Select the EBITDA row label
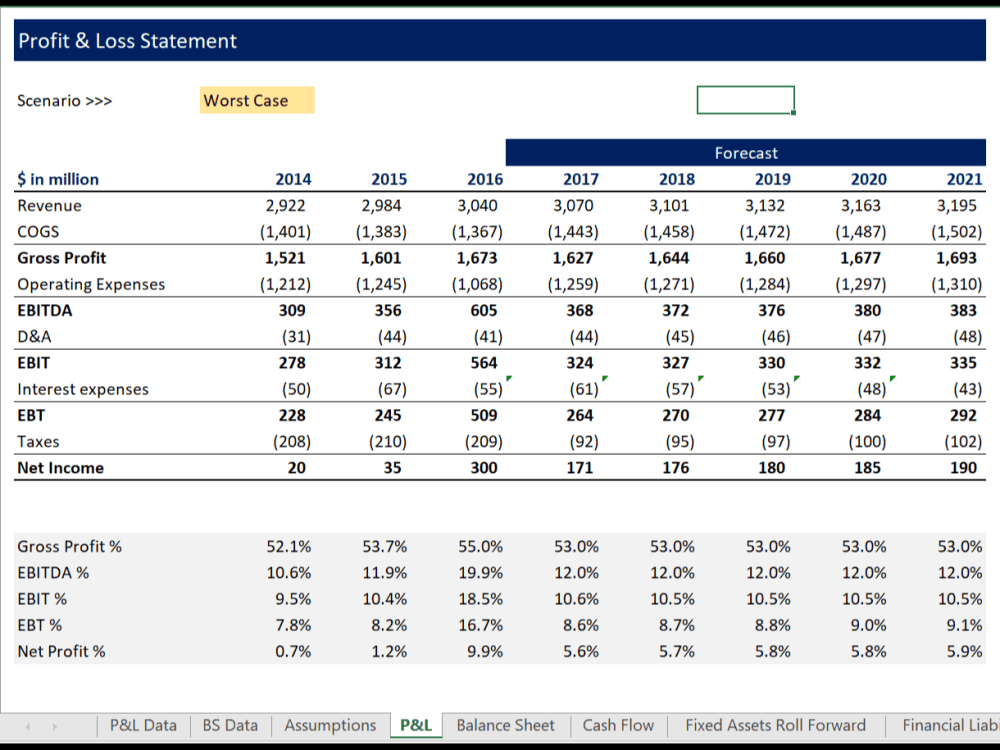This screenshot has width=1000, height=750. 45,310
